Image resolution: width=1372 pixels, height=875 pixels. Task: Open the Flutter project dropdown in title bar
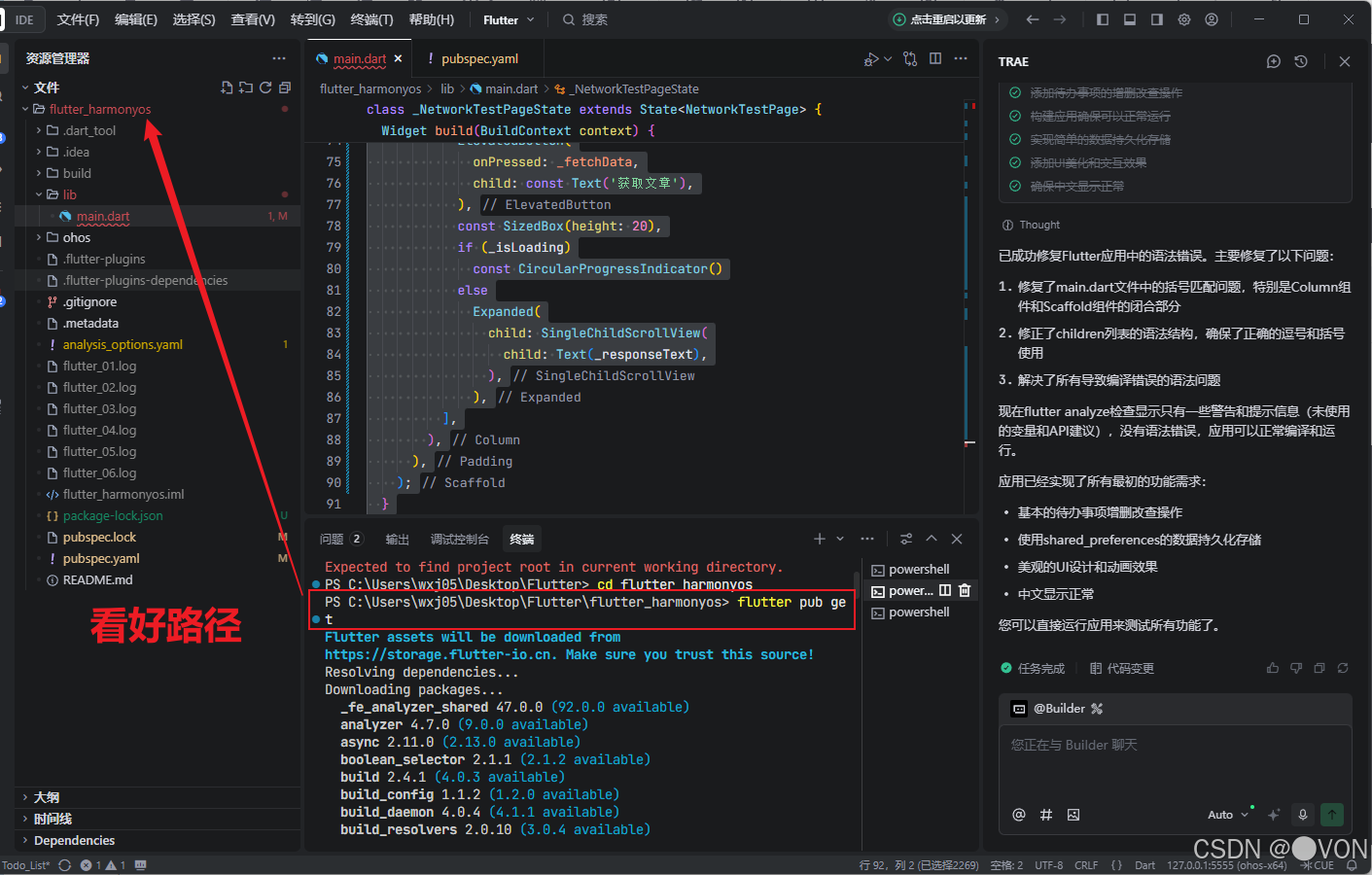point(509,19)
